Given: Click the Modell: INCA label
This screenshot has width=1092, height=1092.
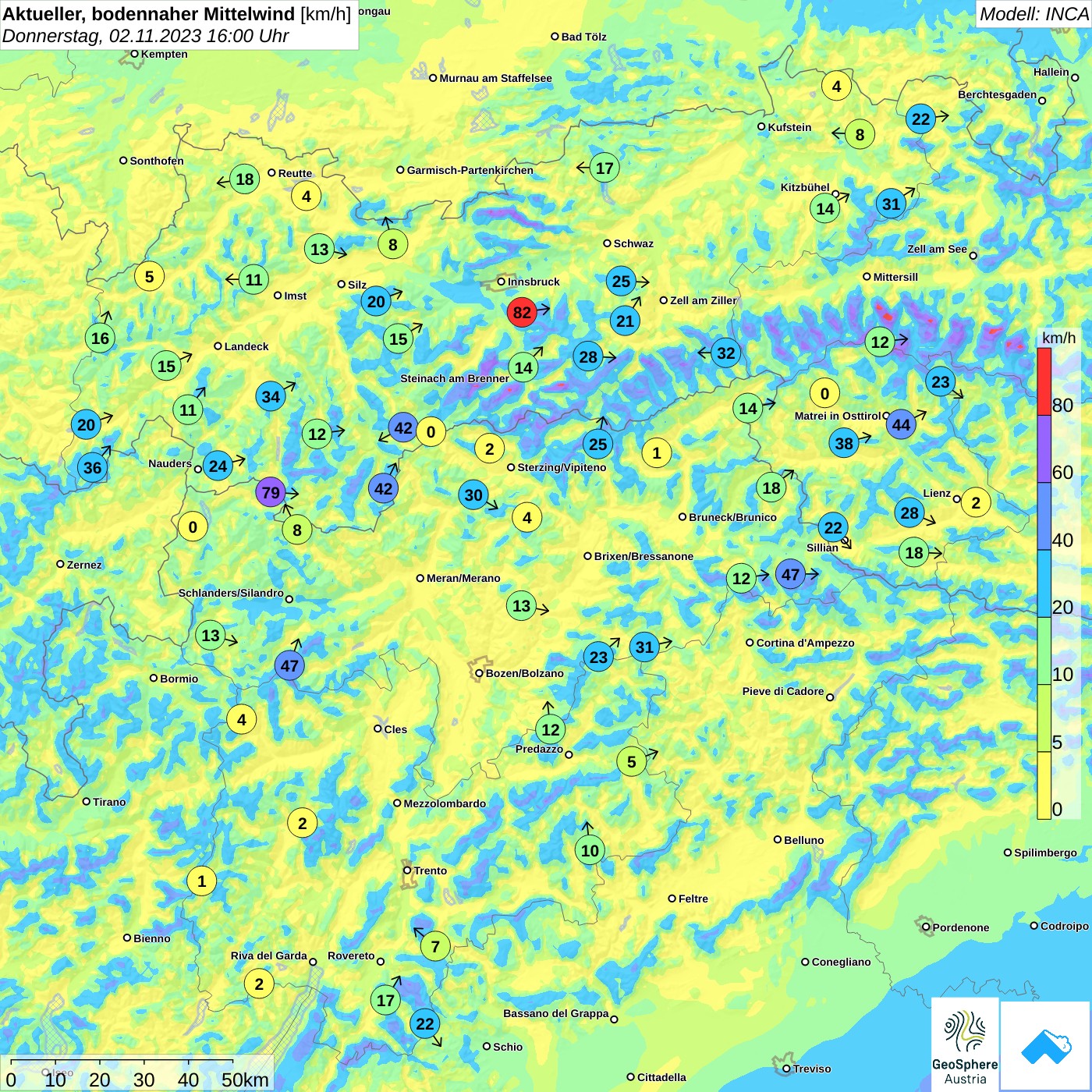Looking at the screenshot, I should coord(1034,14).
